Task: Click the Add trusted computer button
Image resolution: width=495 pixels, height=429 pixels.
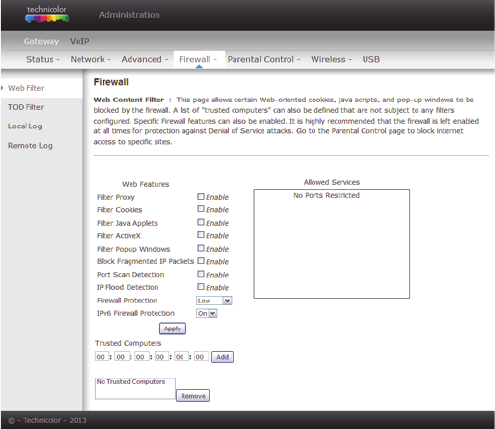Action: (x=222, y=357)
